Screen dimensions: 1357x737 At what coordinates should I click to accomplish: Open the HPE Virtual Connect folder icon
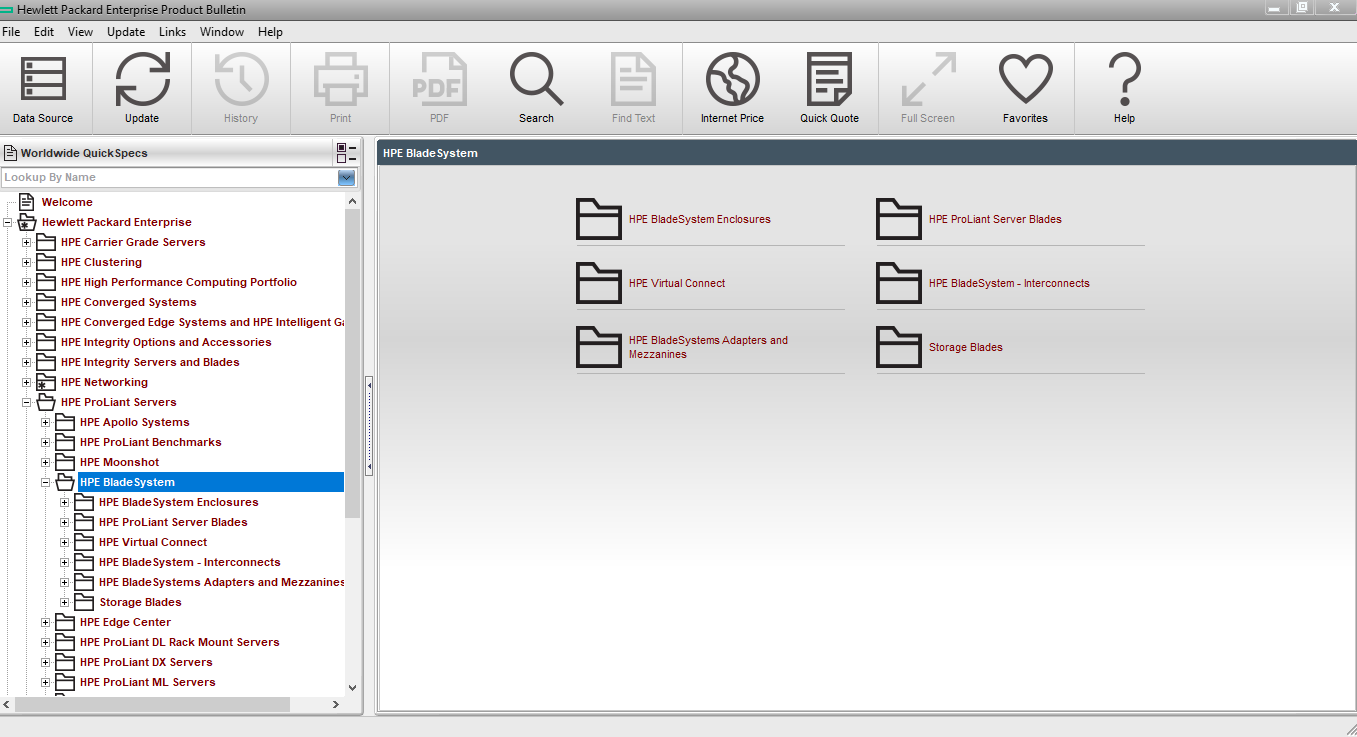pos(599,283)
